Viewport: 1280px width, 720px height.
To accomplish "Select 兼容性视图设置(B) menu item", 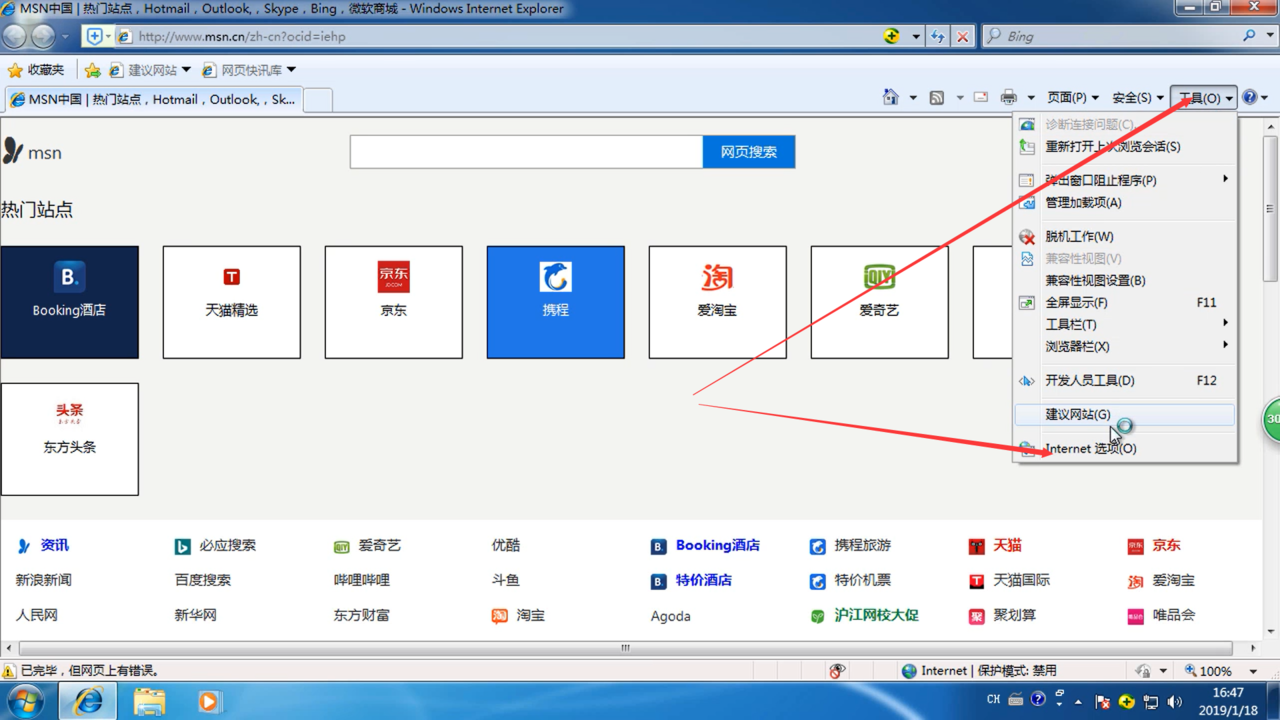I will pyautogui.click(x=1126, y=280).
